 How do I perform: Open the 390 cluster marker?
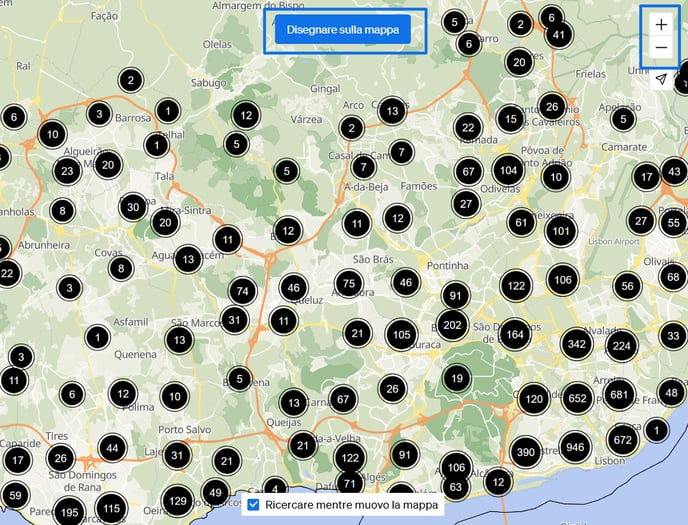[526, 452]
